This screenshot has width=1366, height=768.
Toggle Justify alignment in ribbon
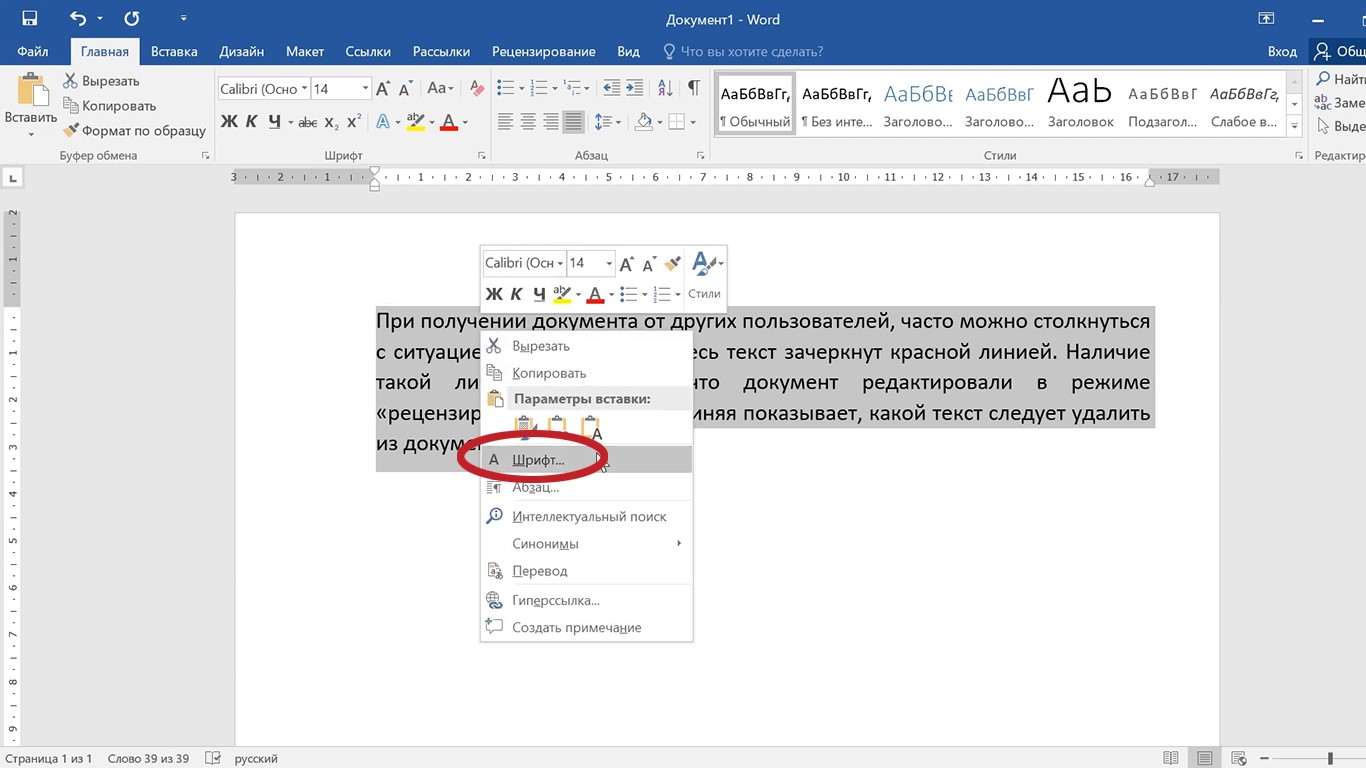573,122
